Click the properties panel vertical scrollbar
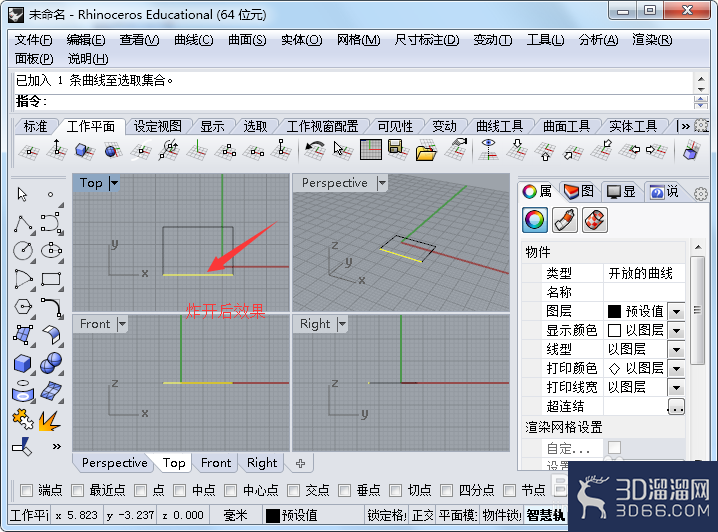 tap(697, 311)
